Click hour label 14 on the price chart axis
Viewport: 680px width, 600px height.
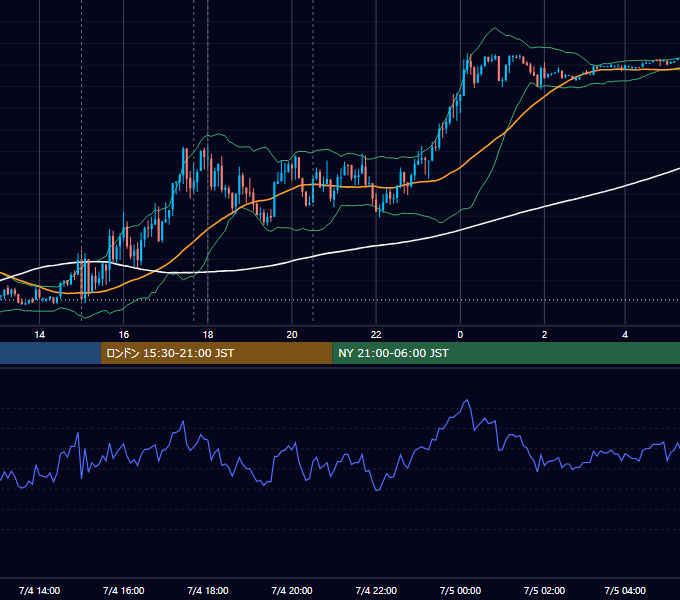point(39,335)
